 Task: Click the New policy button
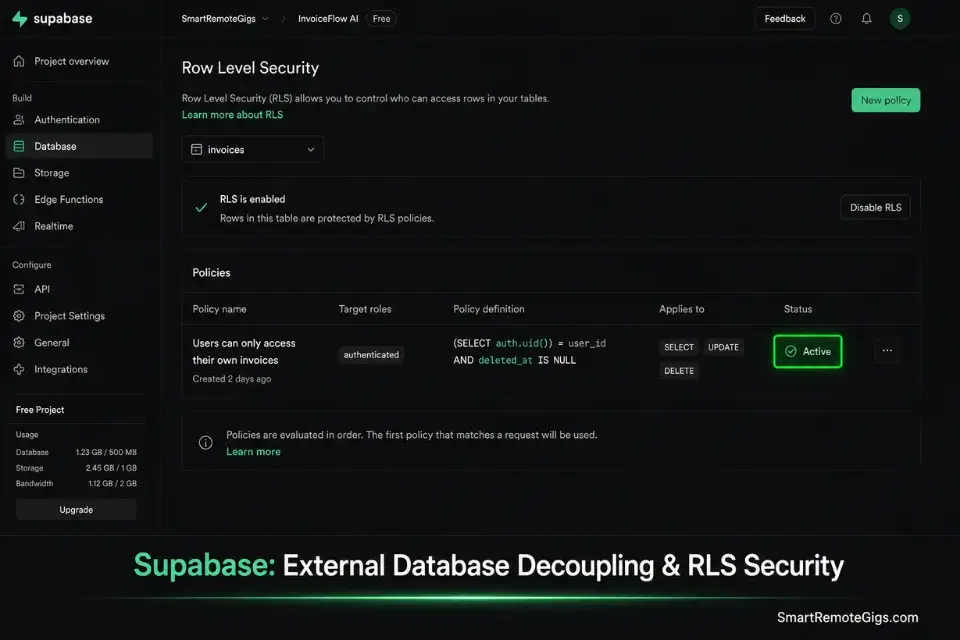coord(885,100)
